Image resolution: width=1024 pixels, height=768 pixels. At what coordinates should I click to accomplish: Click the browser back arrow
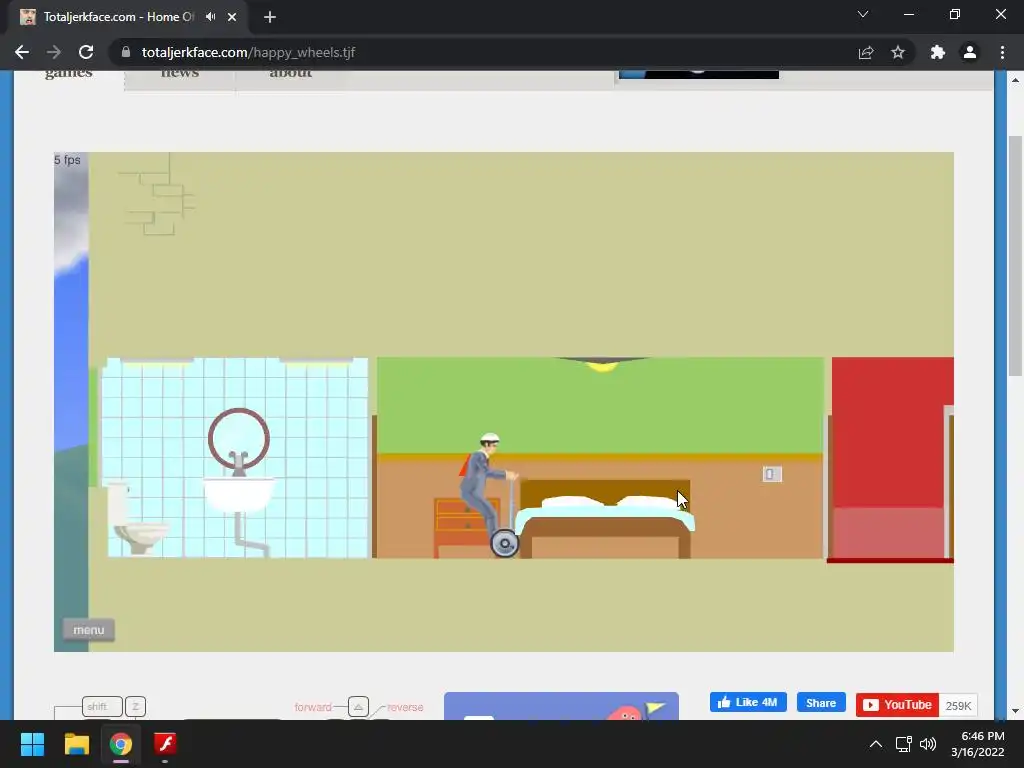[22, 52]
